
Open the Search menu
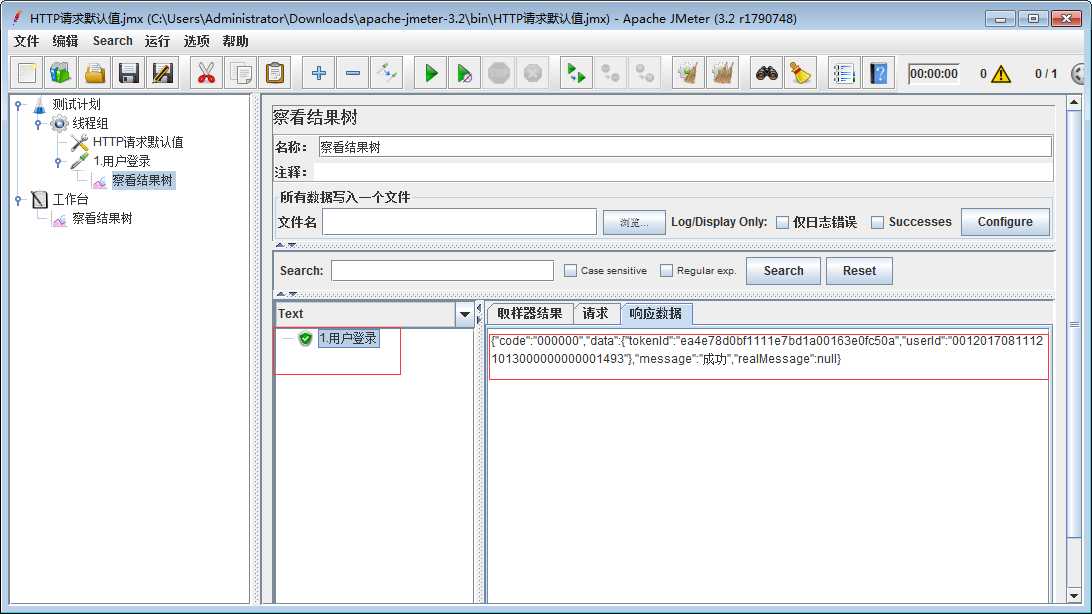[113, 41]
